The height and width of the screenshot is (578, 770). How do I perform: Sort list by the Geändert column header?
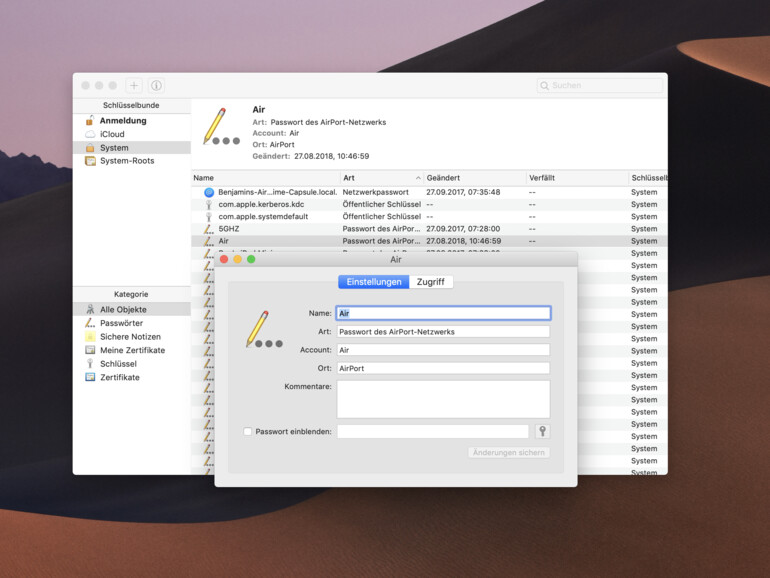[x=472, y=177]
